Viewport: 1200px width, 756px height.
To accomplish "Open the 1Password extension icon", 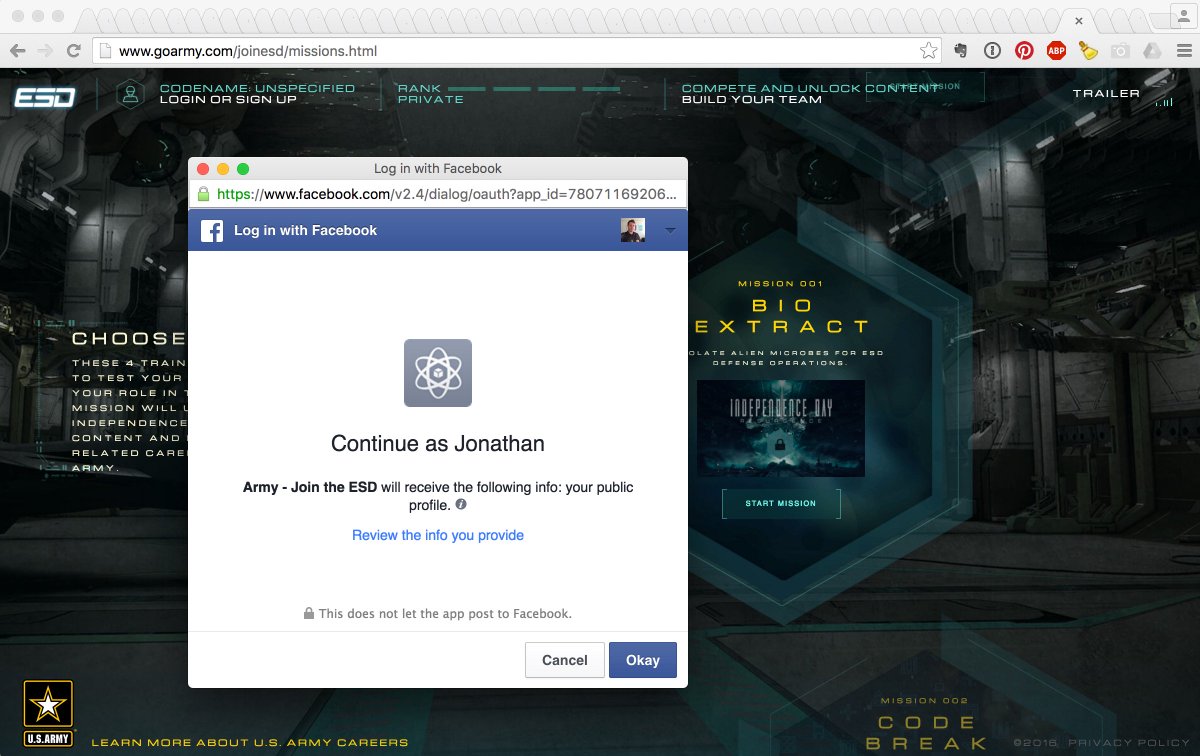I will click(x=992, y=50).
